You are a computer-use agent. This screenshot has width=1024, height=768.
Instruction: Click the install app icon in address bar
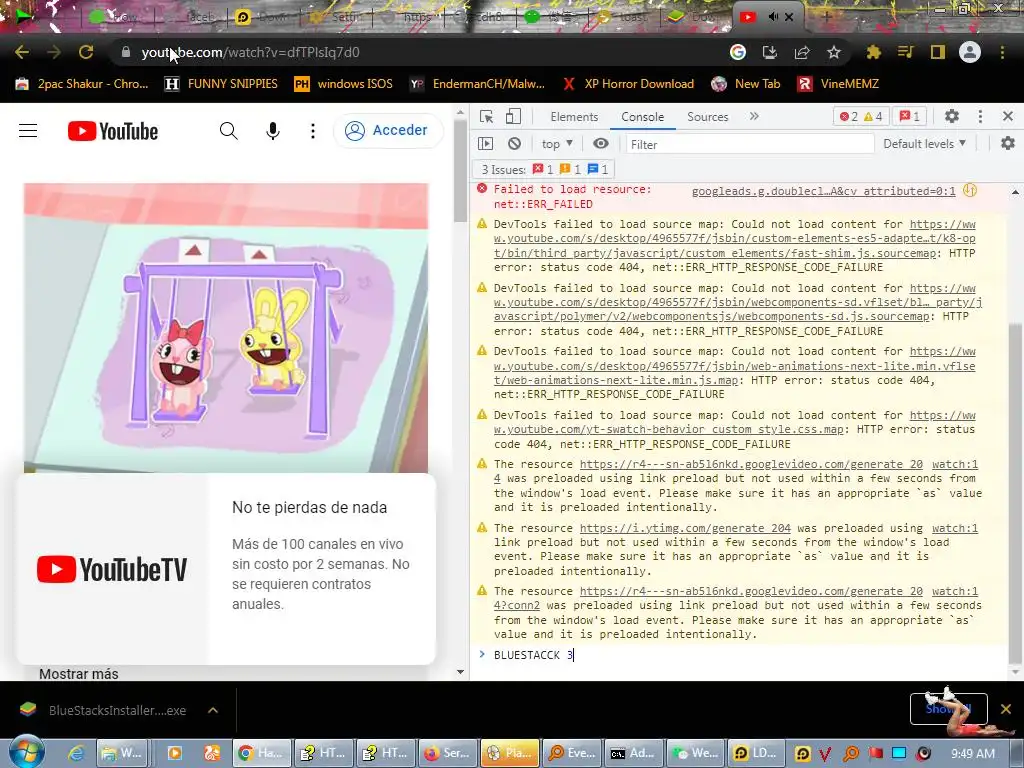click(x=770, y=52)
